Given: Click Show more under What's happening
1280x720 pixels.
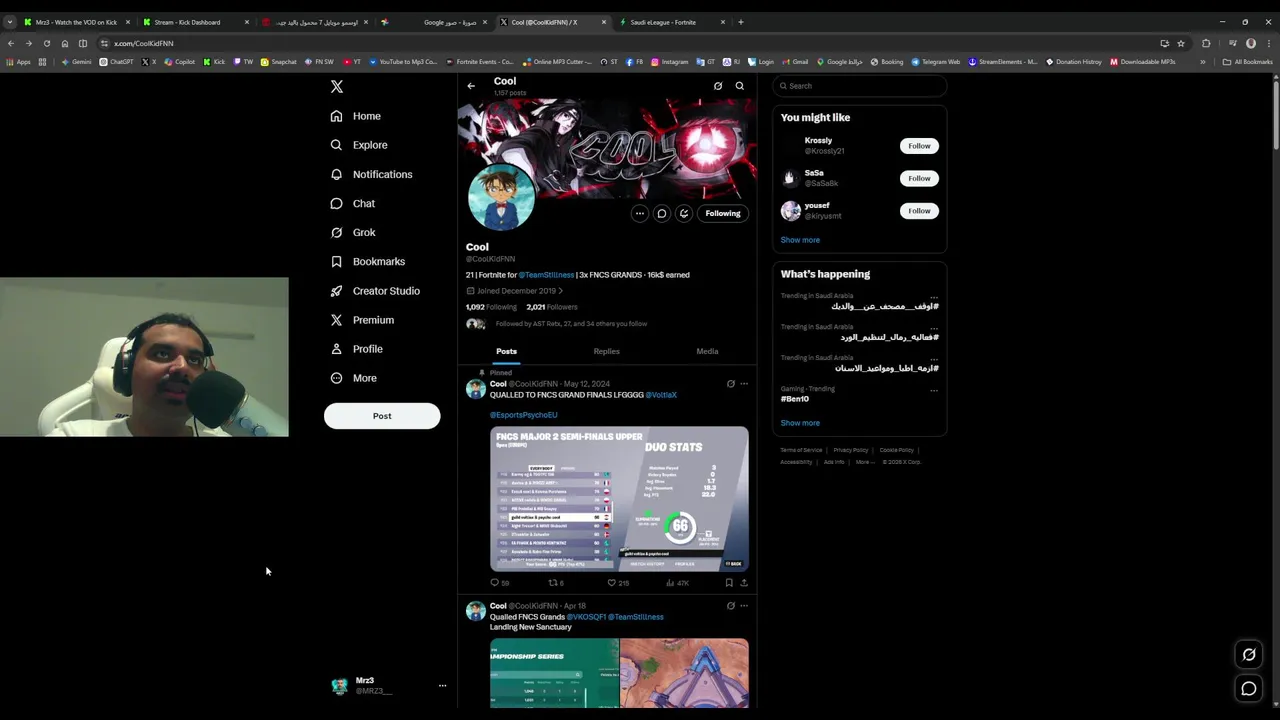Looking at the screenshot, I should (x=800, y=423).
